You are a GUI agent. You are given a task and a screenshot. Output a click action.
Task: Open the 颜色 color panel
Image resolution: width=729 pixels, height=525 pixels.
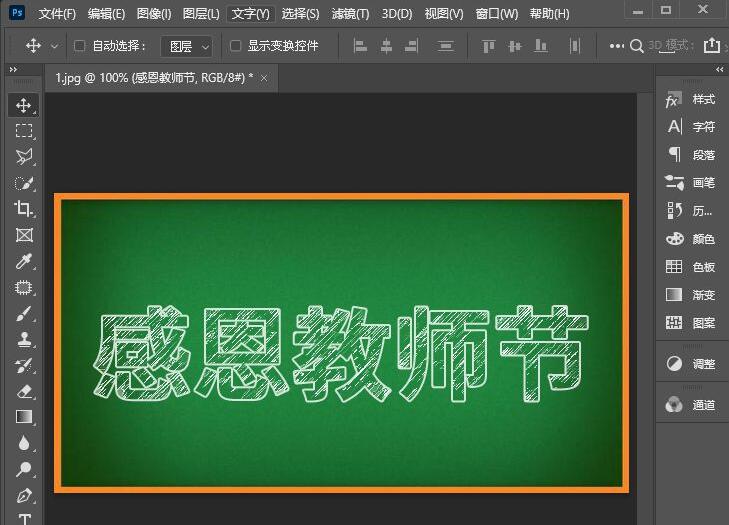pos(690,239)
